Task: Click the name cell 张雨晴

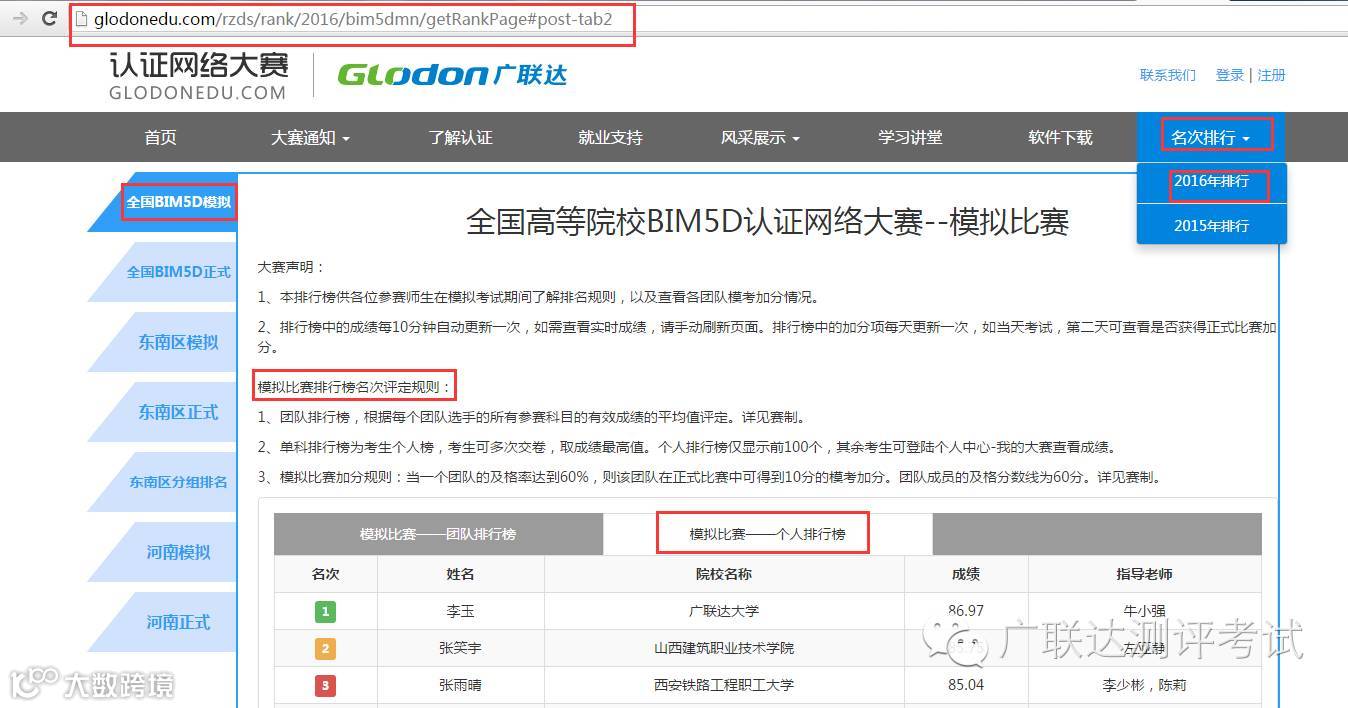Action: tap(460, 685)
